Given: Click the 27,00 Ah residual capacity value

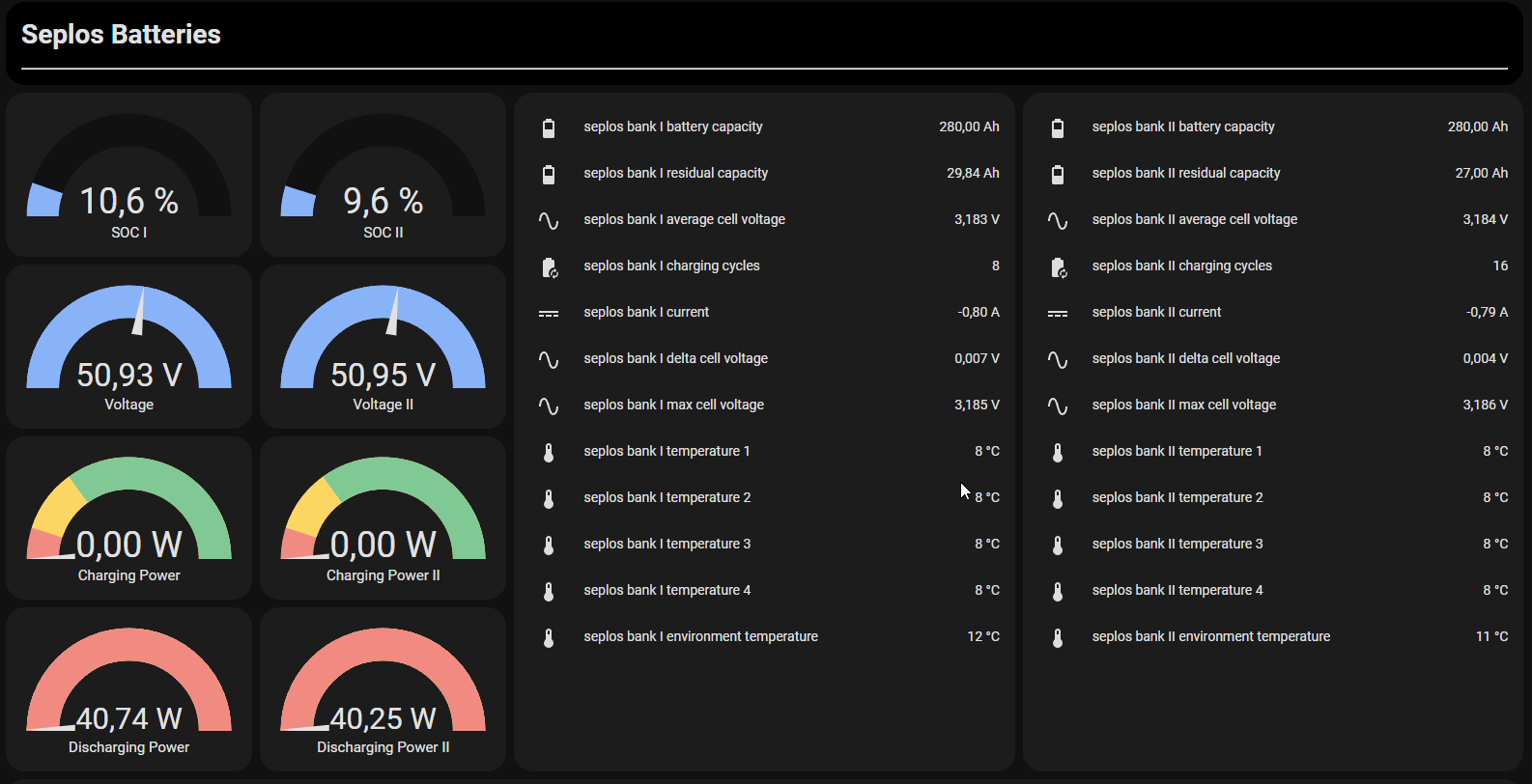Looking at the screenshot, I should tap(1482, 173).
